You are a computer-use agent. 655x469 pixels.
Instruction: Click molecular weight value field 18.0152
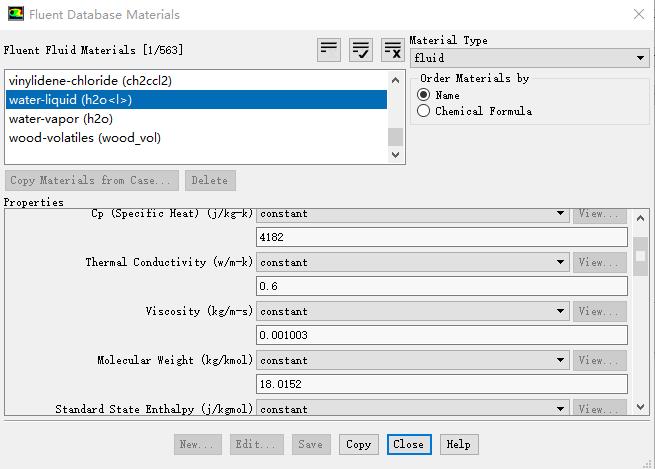[442, 384]
